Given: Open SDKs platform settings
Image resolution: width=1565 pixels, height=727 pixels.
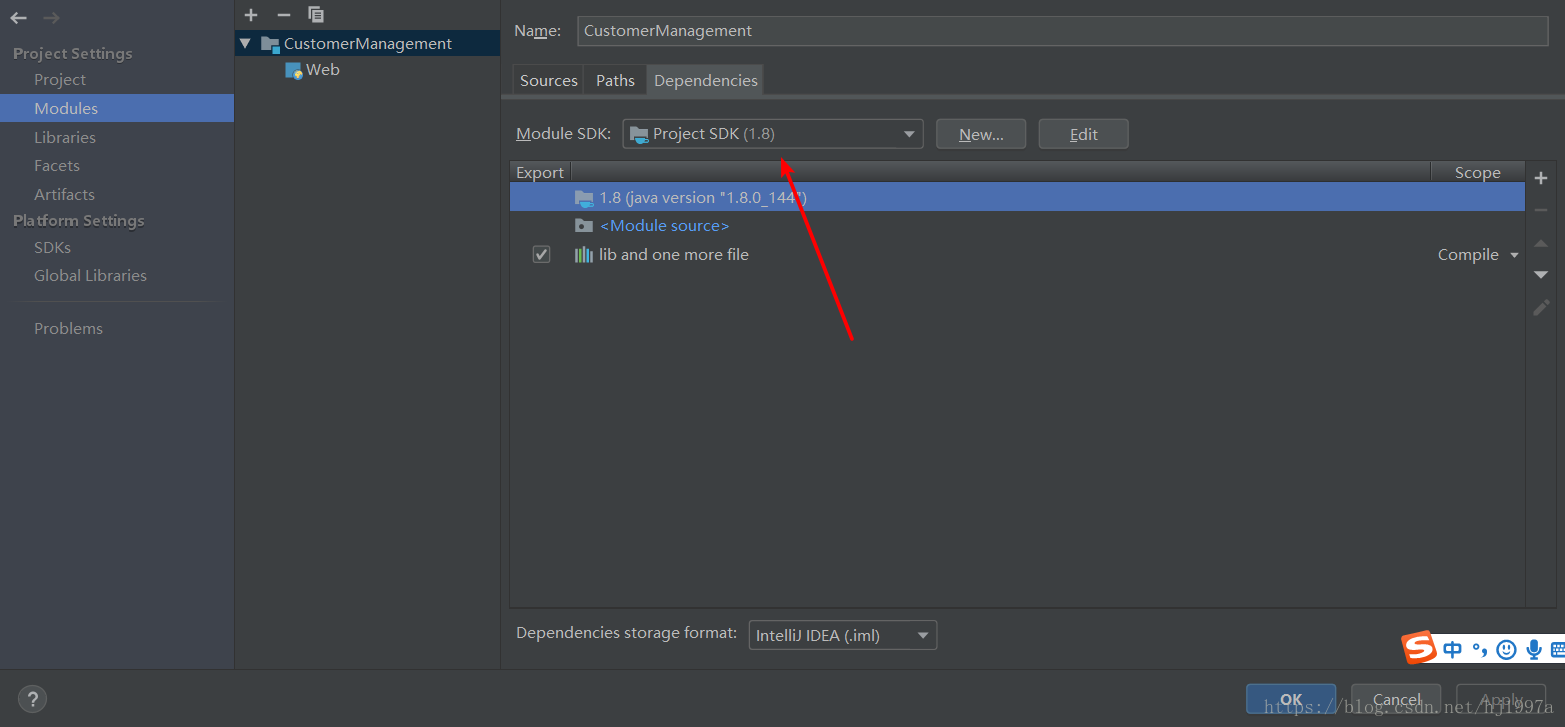Looking at the screenshot, I should 52,248.
